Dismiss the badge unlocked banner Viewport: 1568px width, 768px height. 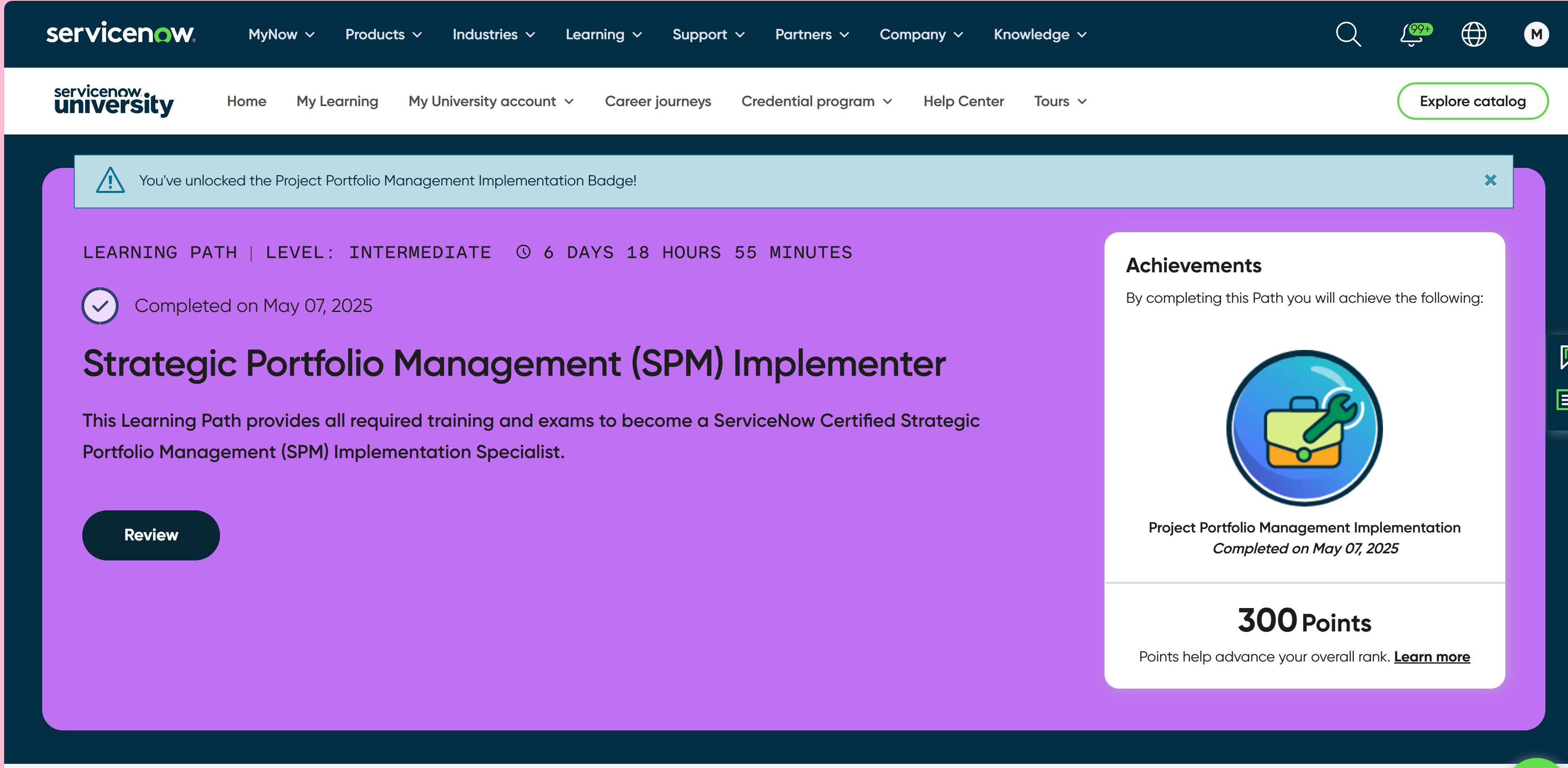click(1490, 181)
